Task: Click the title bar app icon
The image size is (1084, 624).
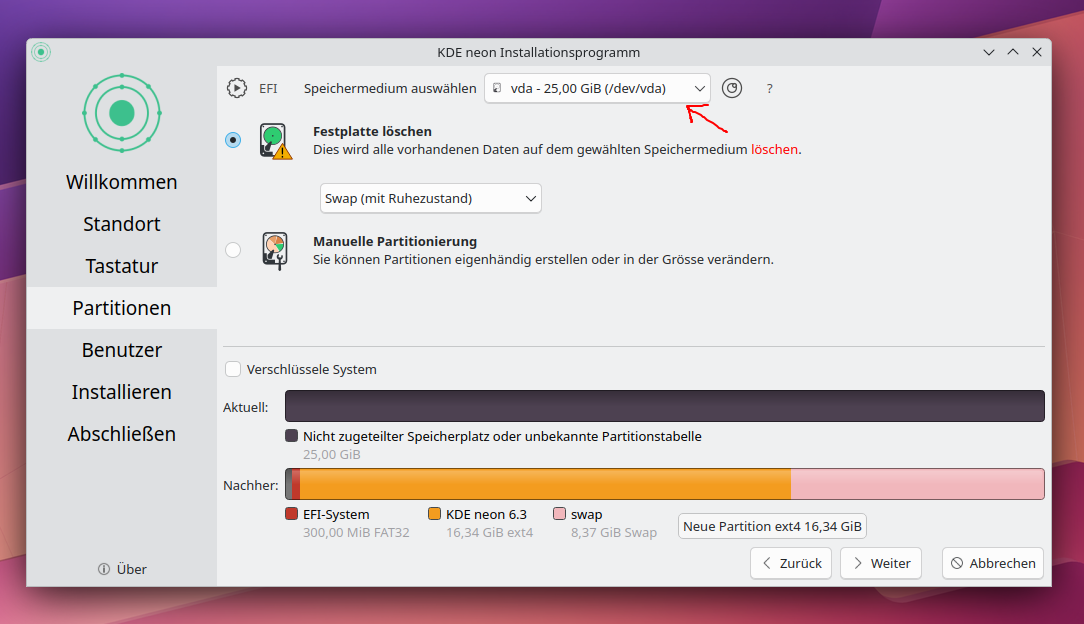Action: [x=41, y=52]
